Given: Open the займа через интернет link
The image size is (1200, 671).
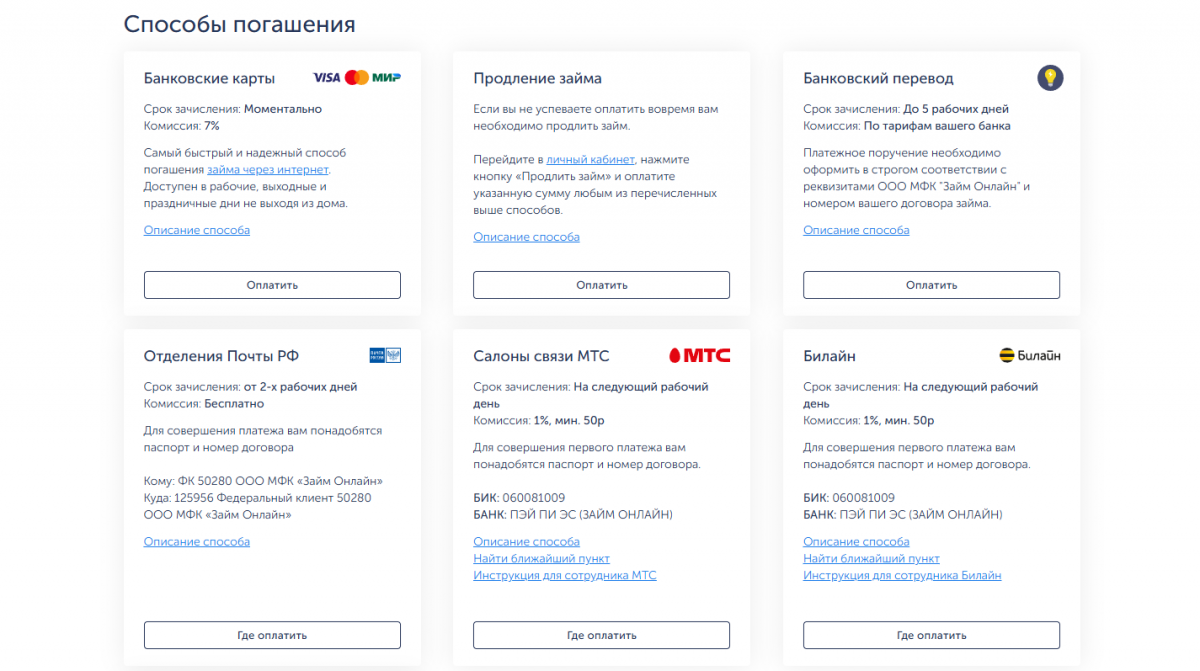Looking at the screenshot, I should [x=268, y=170].
